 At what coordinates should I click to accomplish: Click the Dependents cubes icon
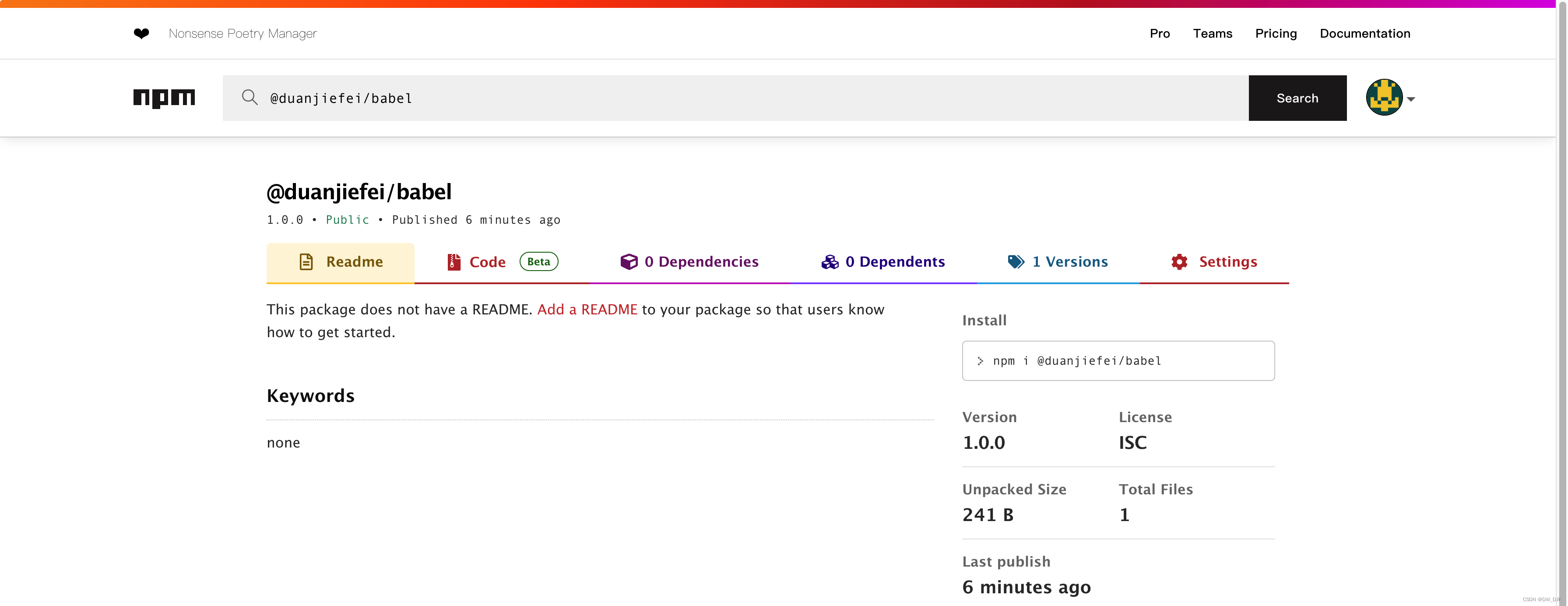[x=830, y=262]
